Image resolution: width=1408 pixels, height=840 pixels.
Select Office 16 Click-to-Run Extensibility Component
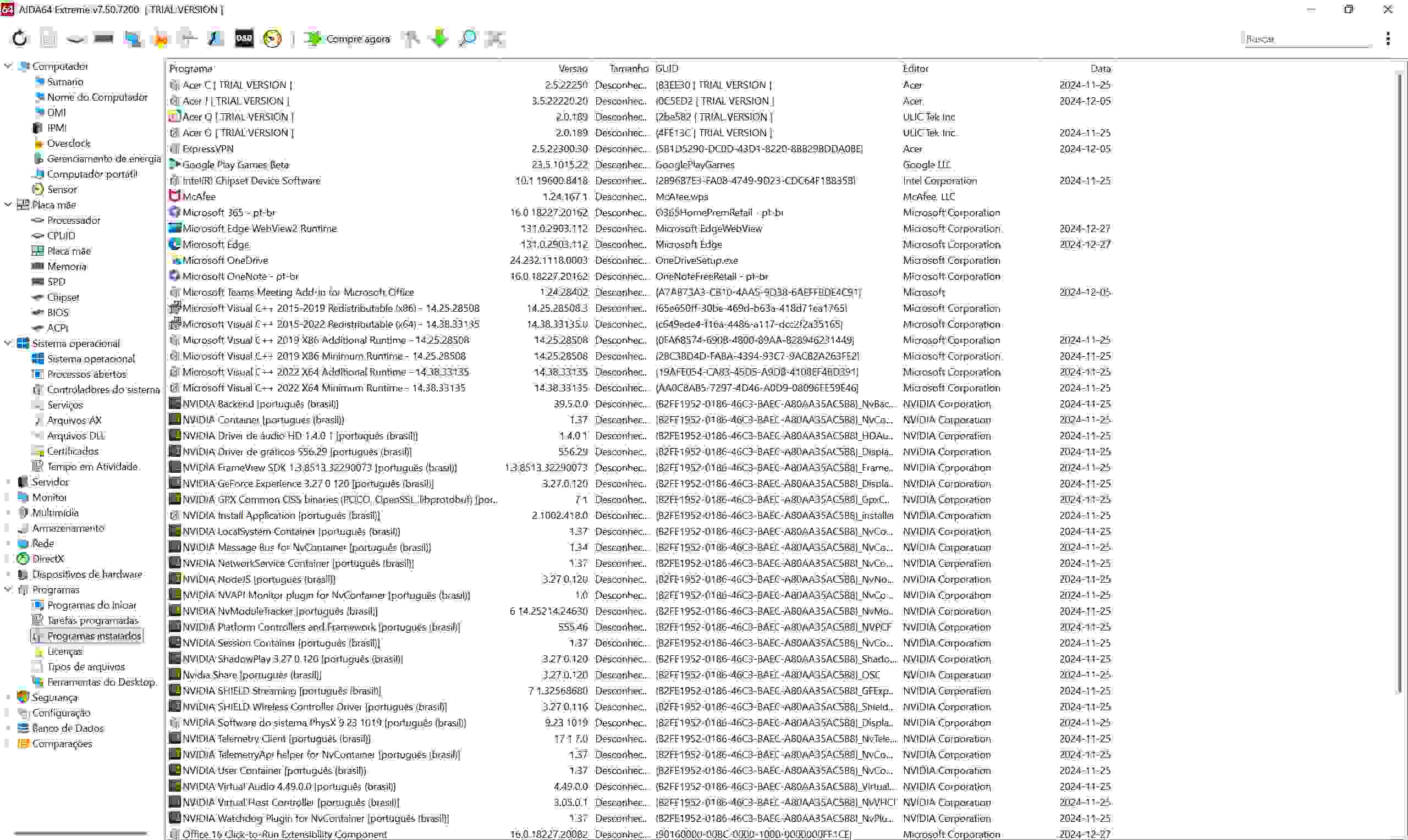tap(640, 834)
